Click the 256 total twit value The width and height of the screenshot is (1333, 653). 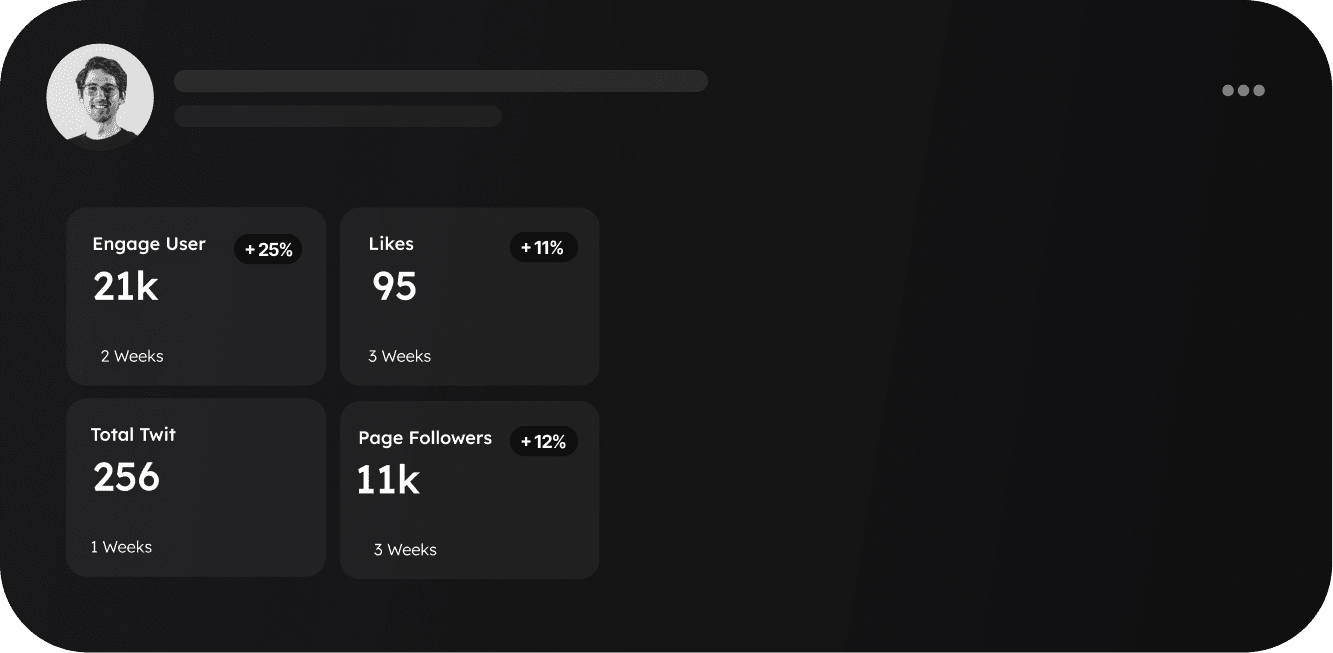click(127, 477)
